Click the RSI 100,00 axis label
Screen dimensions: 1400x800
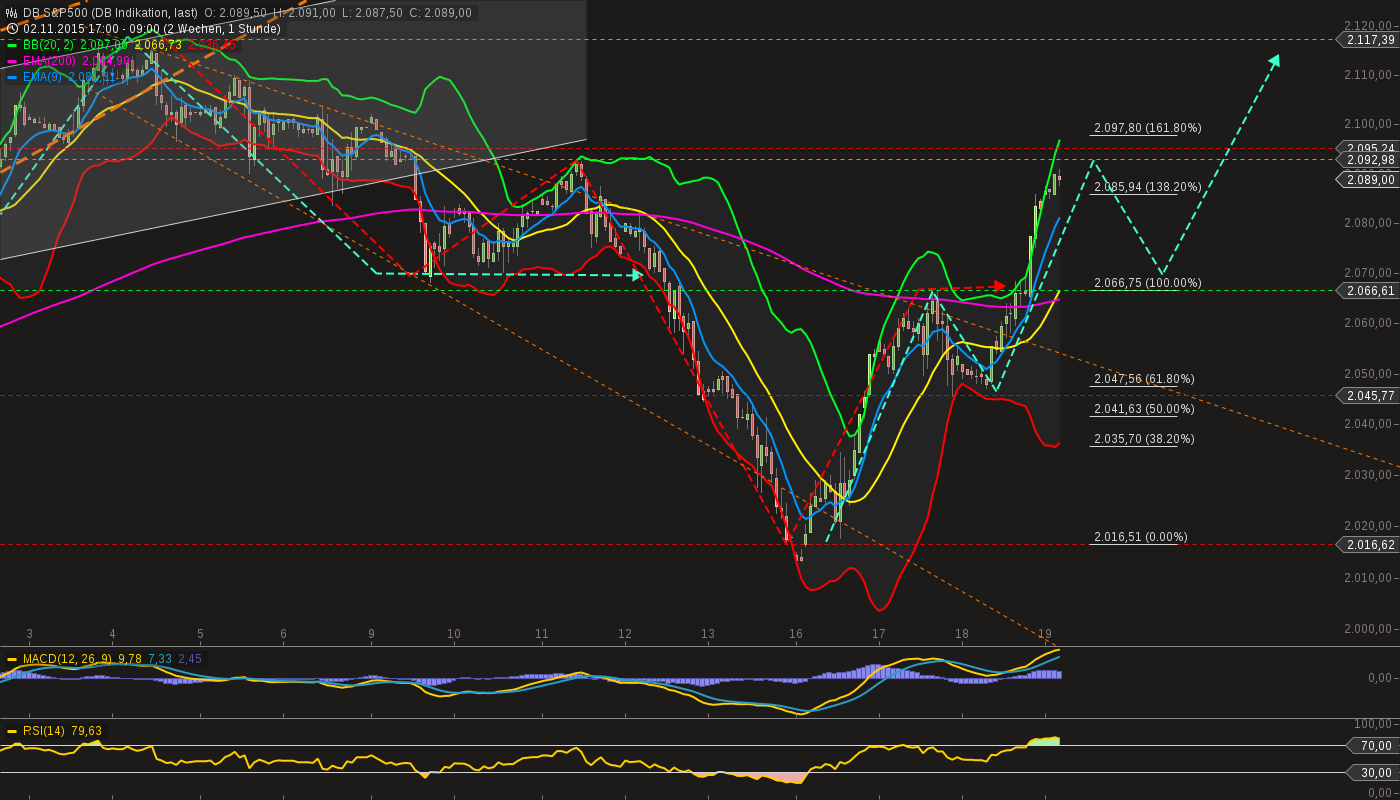[1375, 723]
